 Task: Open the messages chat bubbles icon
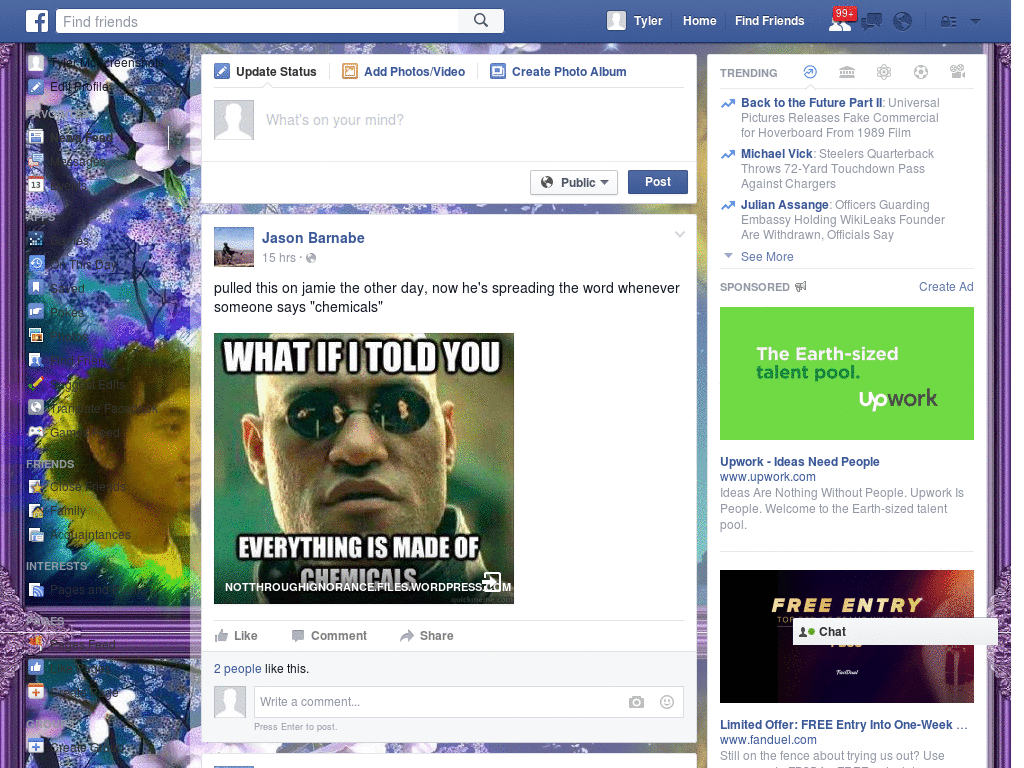871,22
